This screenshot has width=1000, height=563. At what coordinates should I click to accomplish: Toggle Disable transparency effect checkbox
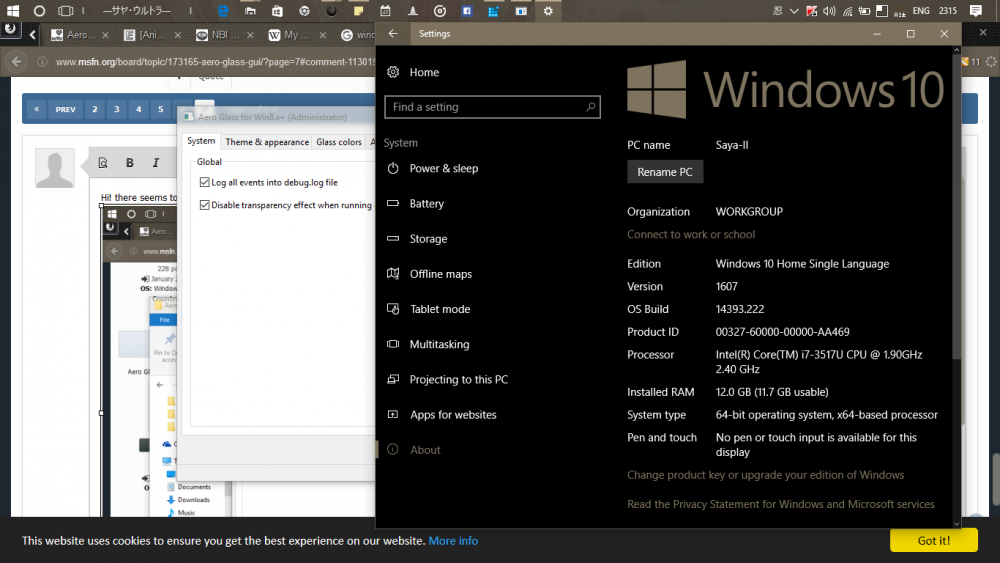click(x=204, y=205)
